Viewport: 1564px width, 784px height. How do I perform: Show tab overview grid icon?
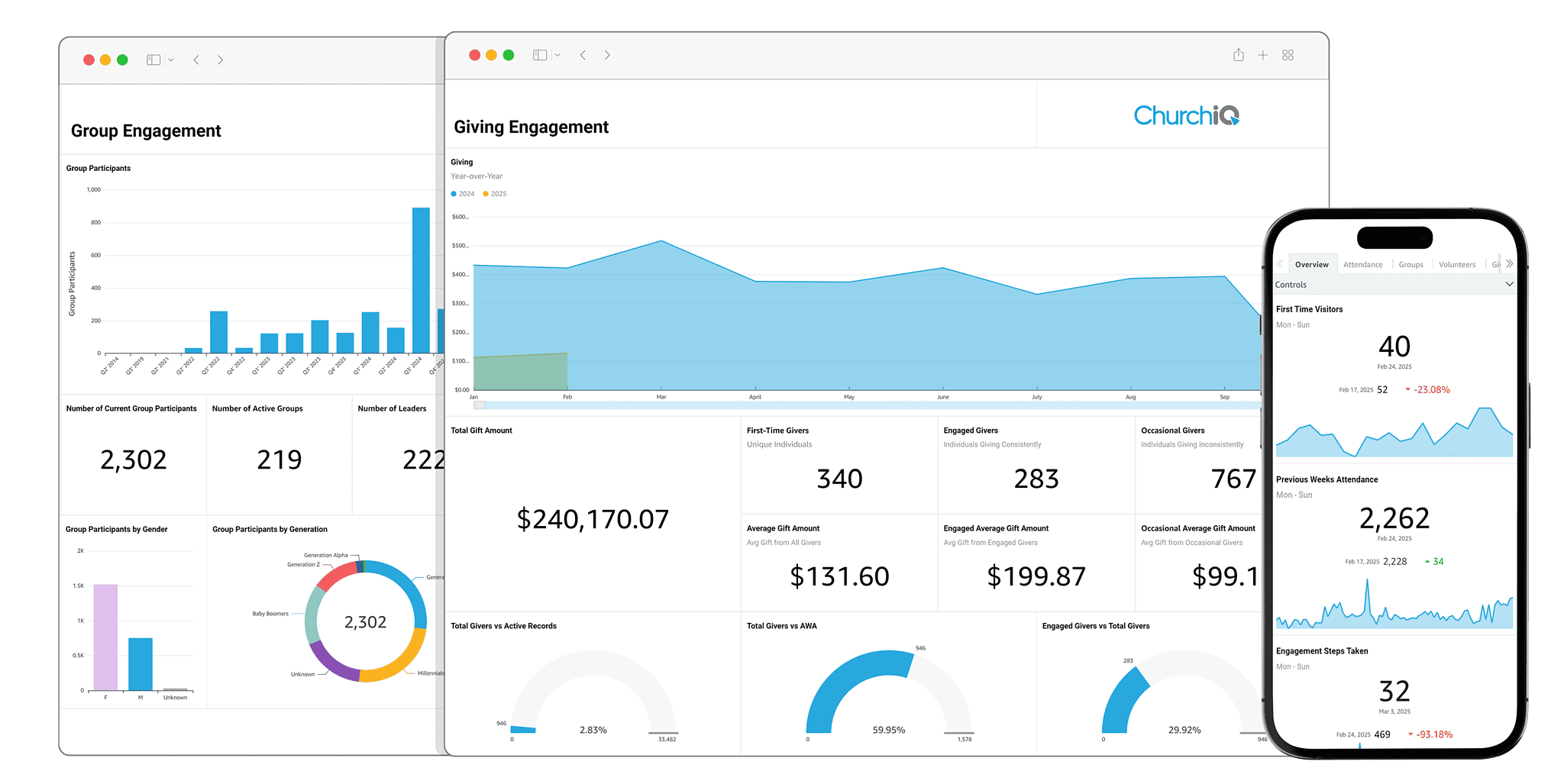click(1288, 55)
